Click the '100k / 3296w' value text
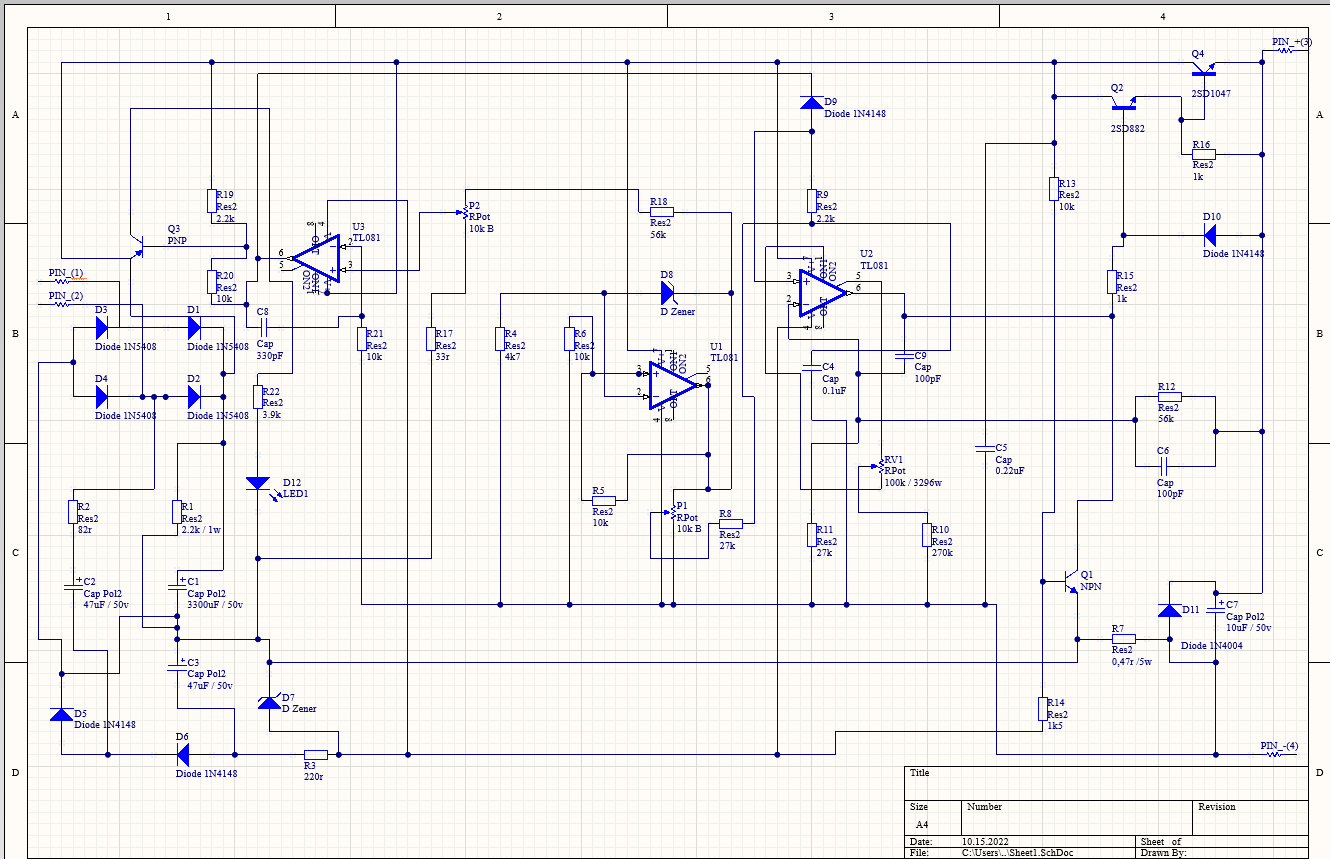 click(913, 482)
